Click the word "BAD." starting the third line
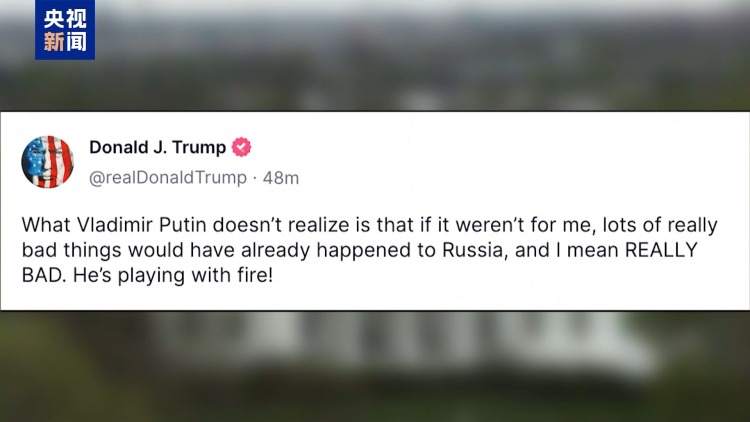 [x=44, y=276]
